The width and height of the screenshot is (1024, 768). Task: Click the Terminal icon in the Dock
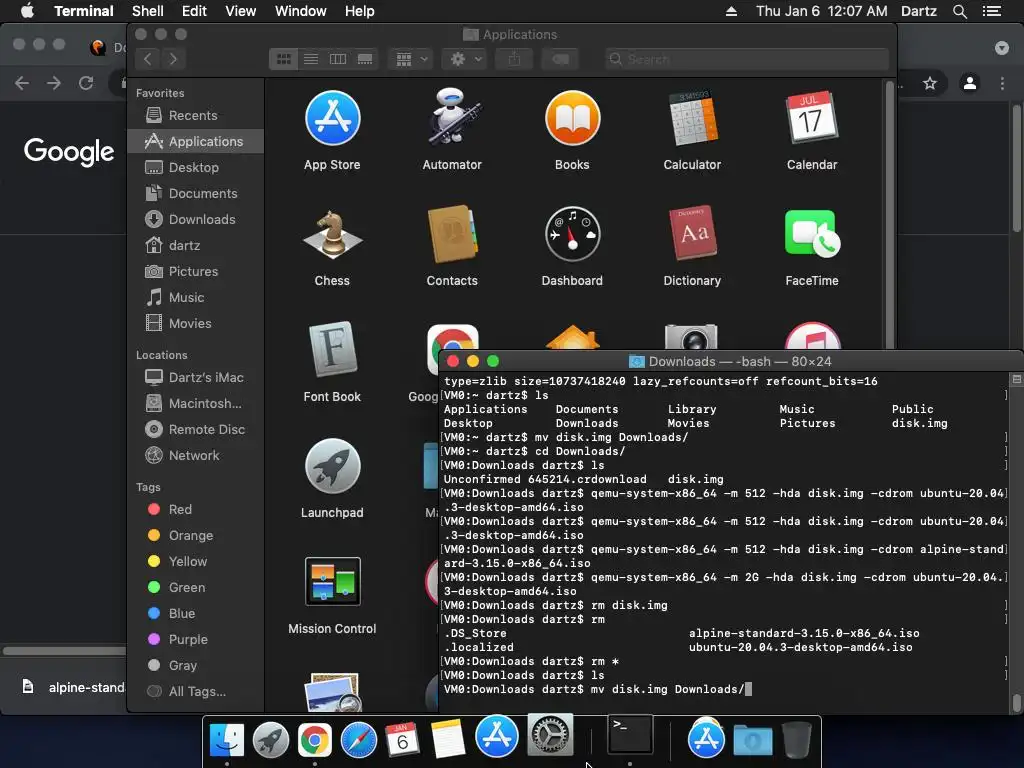tap(630, 735)
